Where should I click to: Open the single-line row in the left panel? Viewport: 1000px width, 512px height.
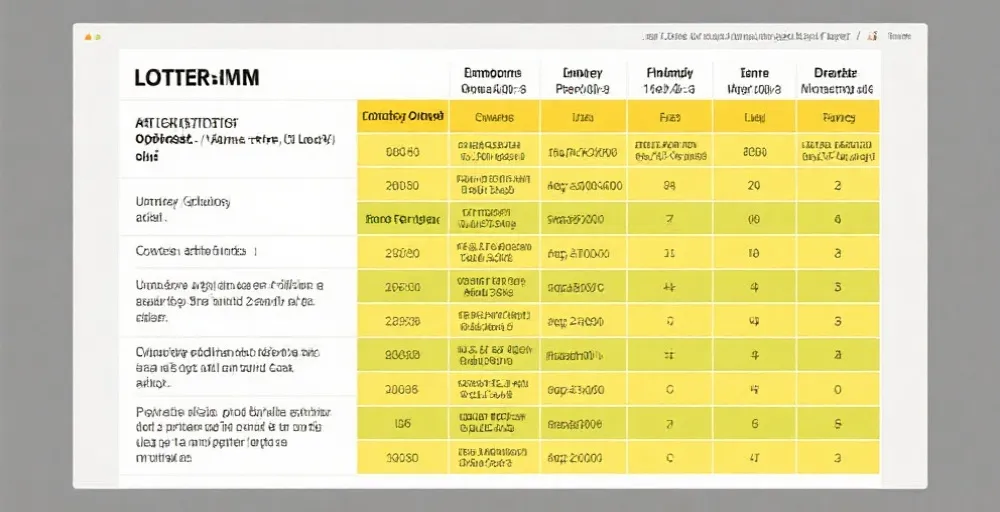(x=237, y=251)
